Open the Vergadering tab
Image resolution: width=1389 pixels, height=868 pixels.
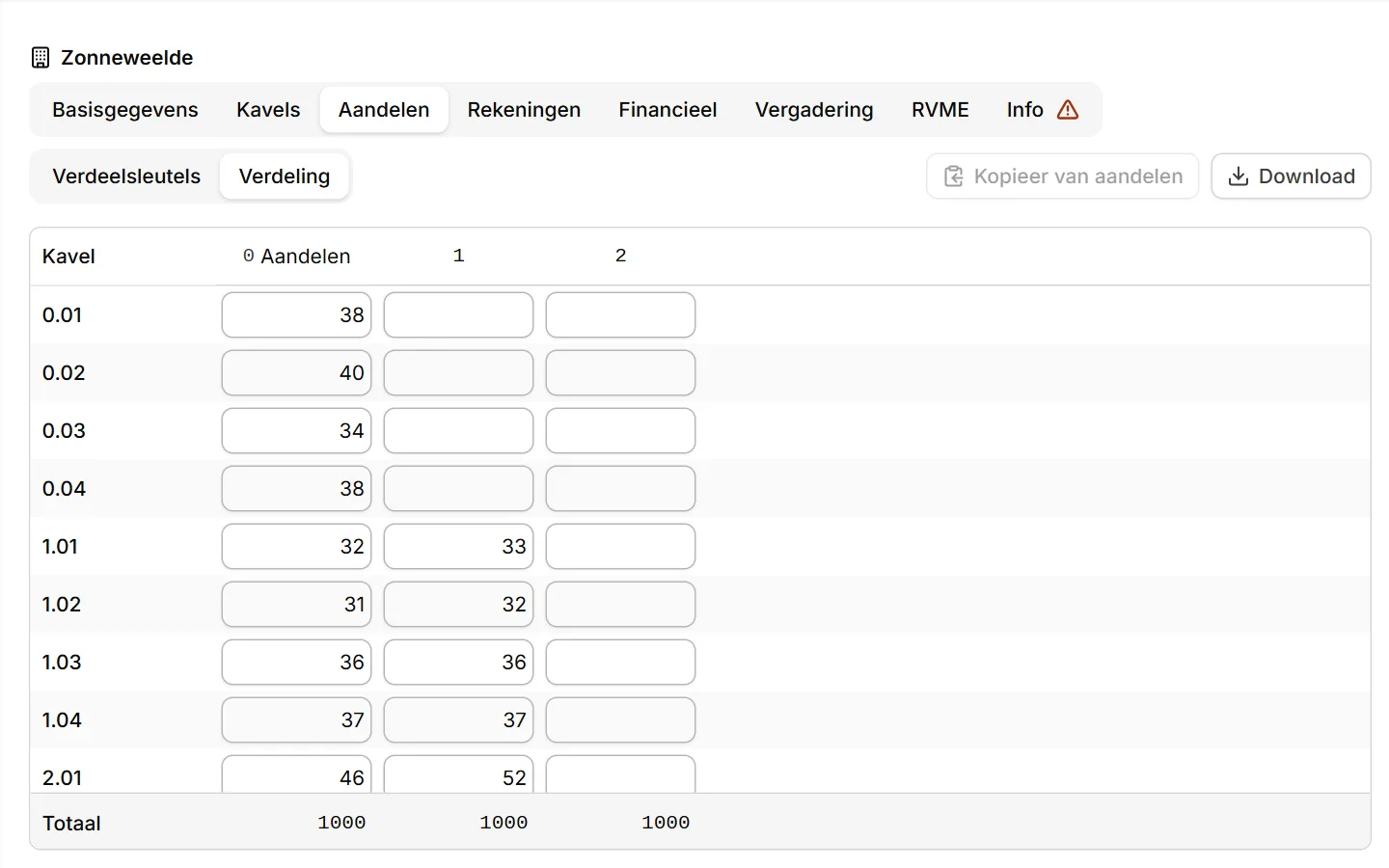(x=814, y=110)
